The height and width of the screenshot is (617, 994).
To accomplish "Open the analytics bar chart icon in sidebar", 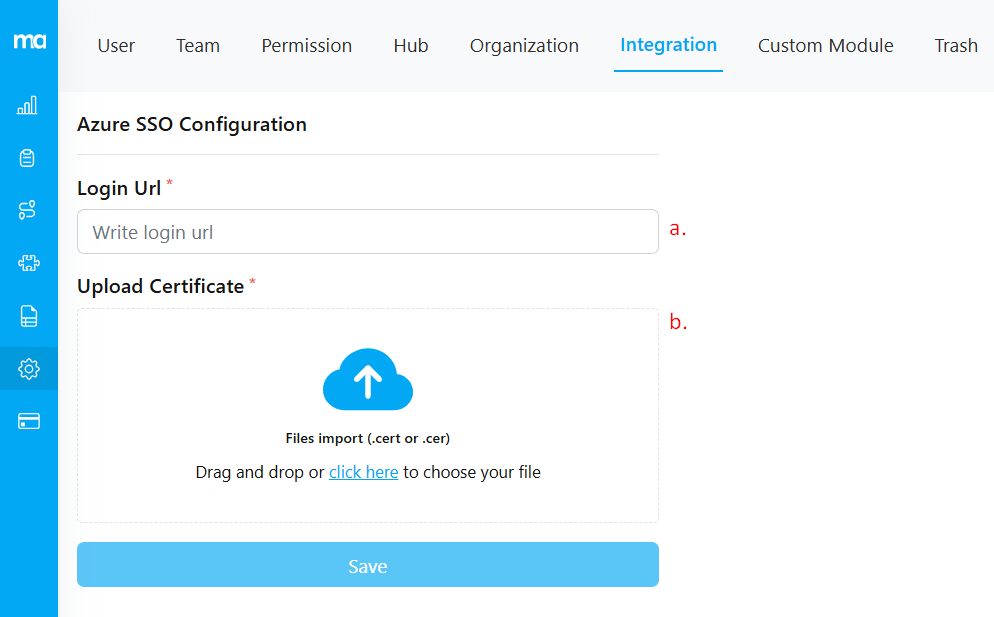I will [x=29, y=104].
